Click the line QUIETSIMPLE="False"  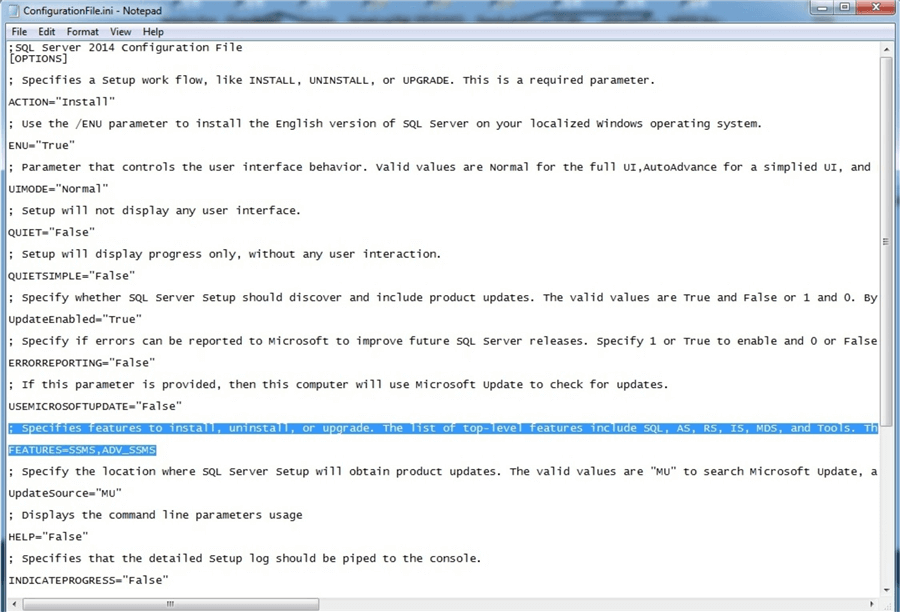click(x=72, y=276)
